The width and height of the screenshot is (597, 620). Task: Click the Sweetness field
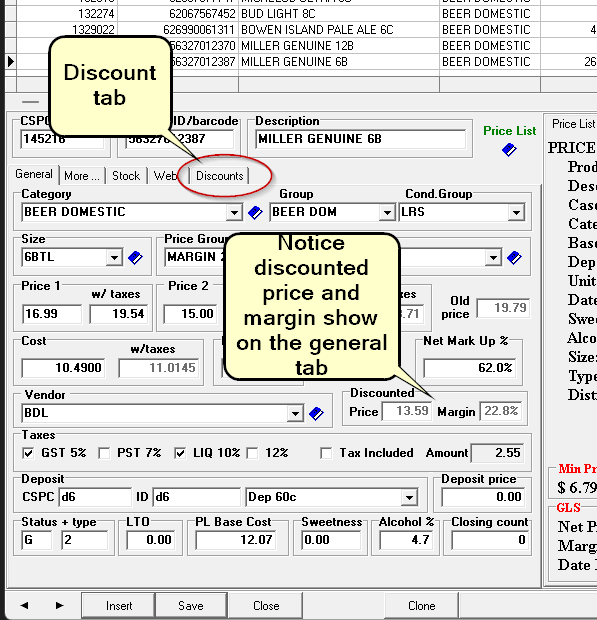[331, 540]
